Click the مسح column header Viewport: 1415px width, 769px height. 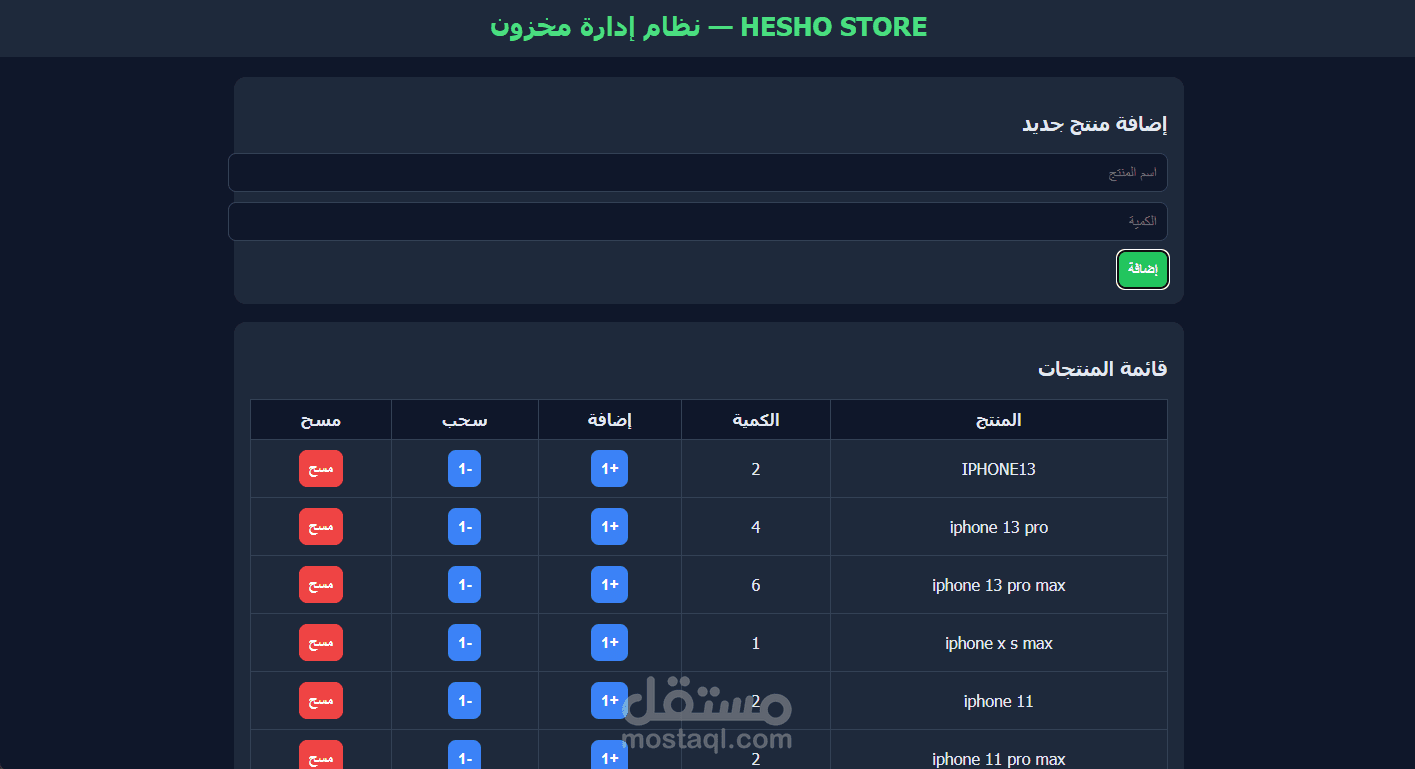tap(321, 420)
